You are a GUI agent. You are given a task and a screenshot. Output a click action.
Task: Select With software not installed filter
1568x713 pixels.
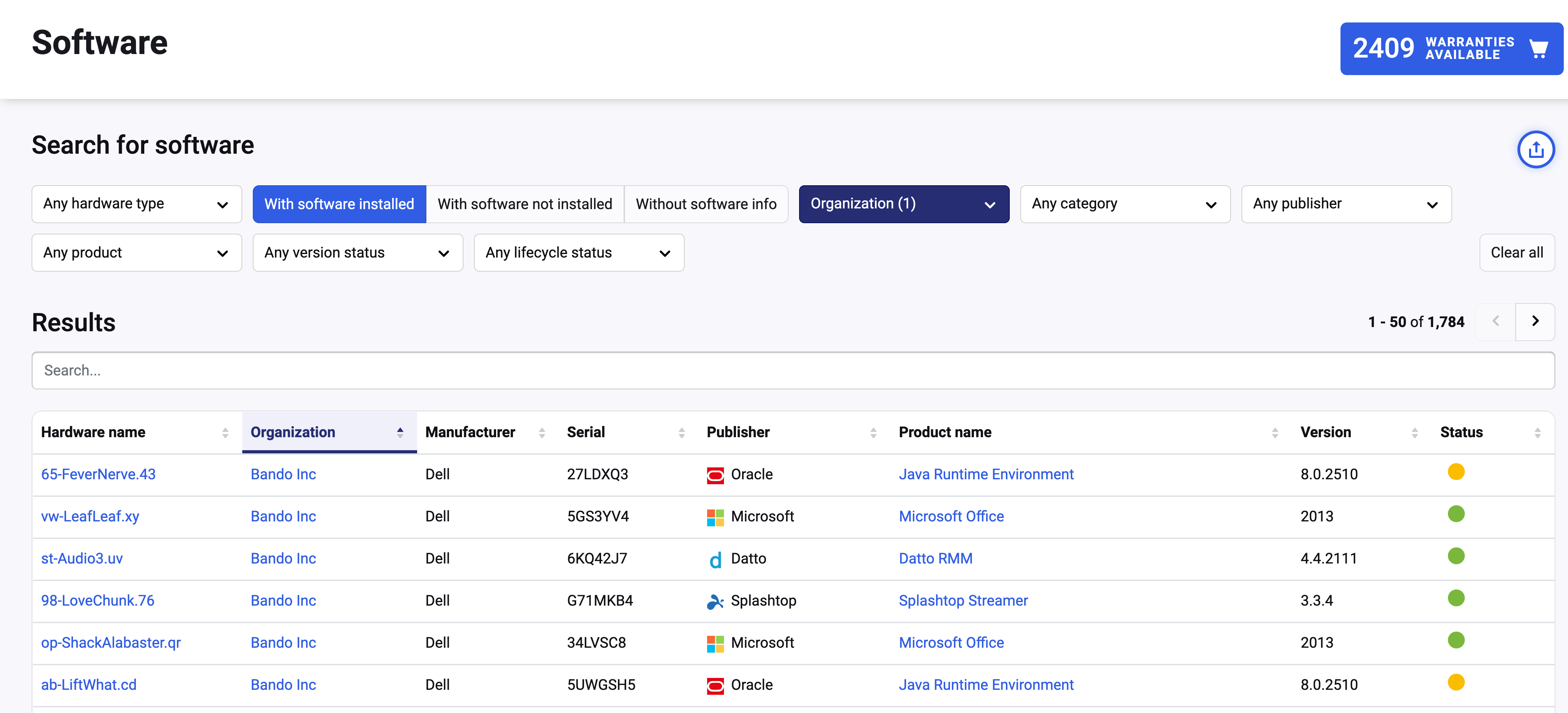click(x=525, y=204)
